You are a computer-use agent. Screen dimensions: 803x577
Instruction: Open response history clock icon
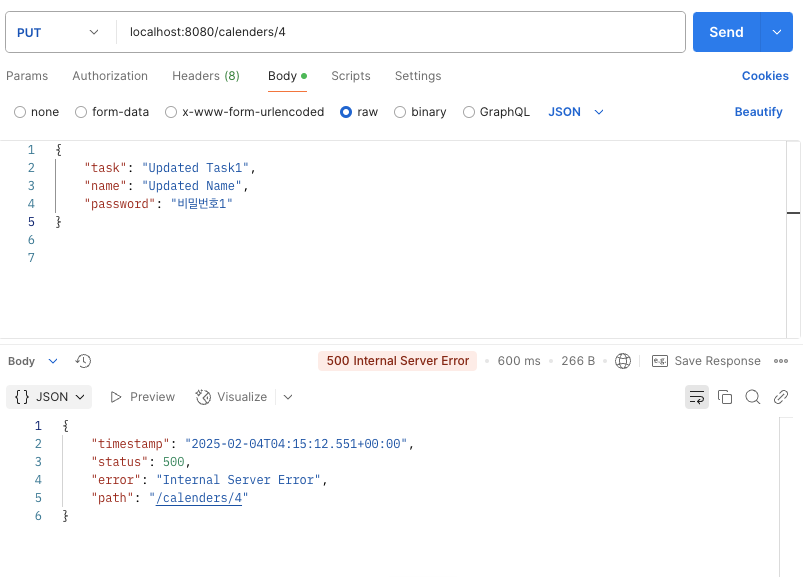pos(83,361)
